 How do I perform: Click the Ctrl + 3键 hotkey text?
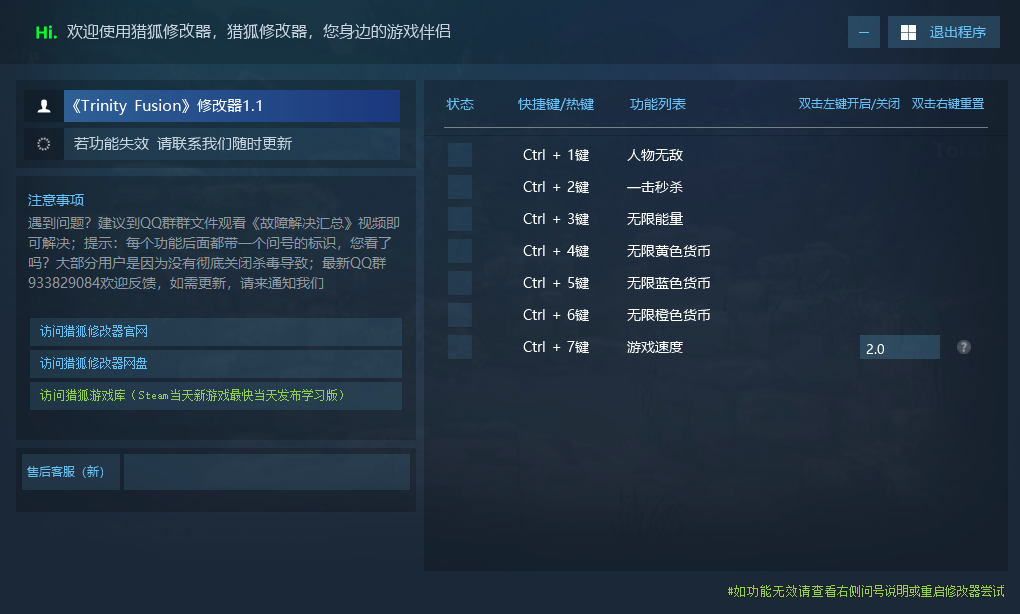[x=556, y=219]
